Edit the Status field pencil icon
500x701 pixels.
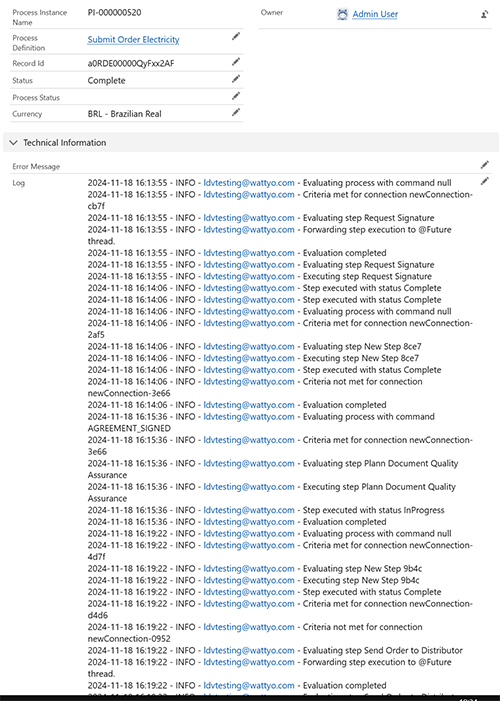coord(236,79)
